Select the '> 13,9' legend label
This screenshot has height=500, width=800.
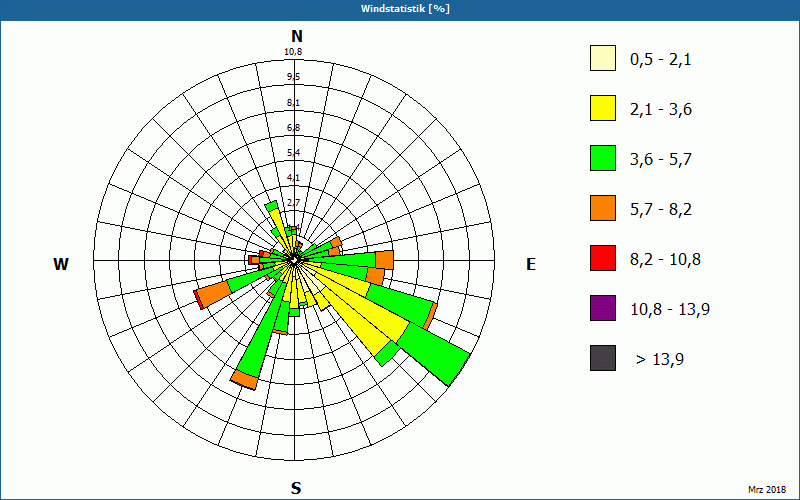[660, 360]
